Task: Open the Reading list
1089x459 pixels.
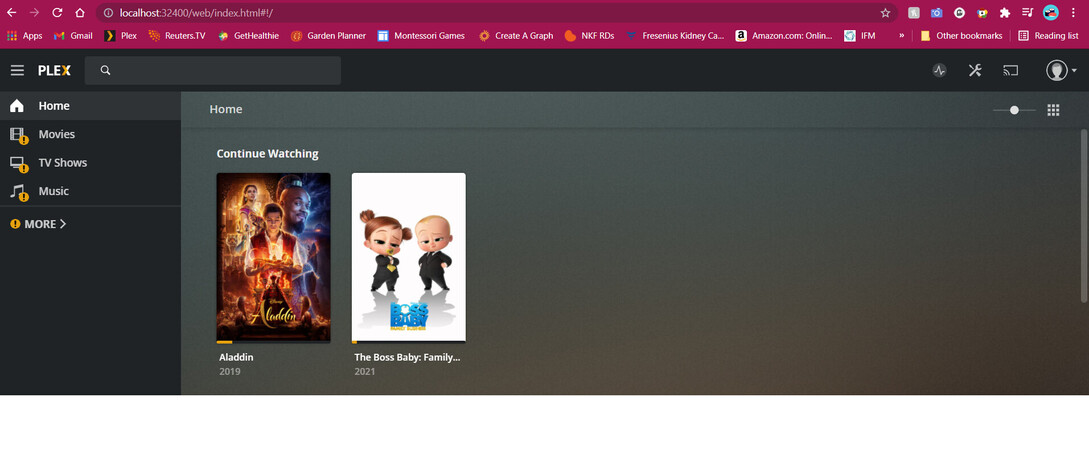Action: 1048,35
